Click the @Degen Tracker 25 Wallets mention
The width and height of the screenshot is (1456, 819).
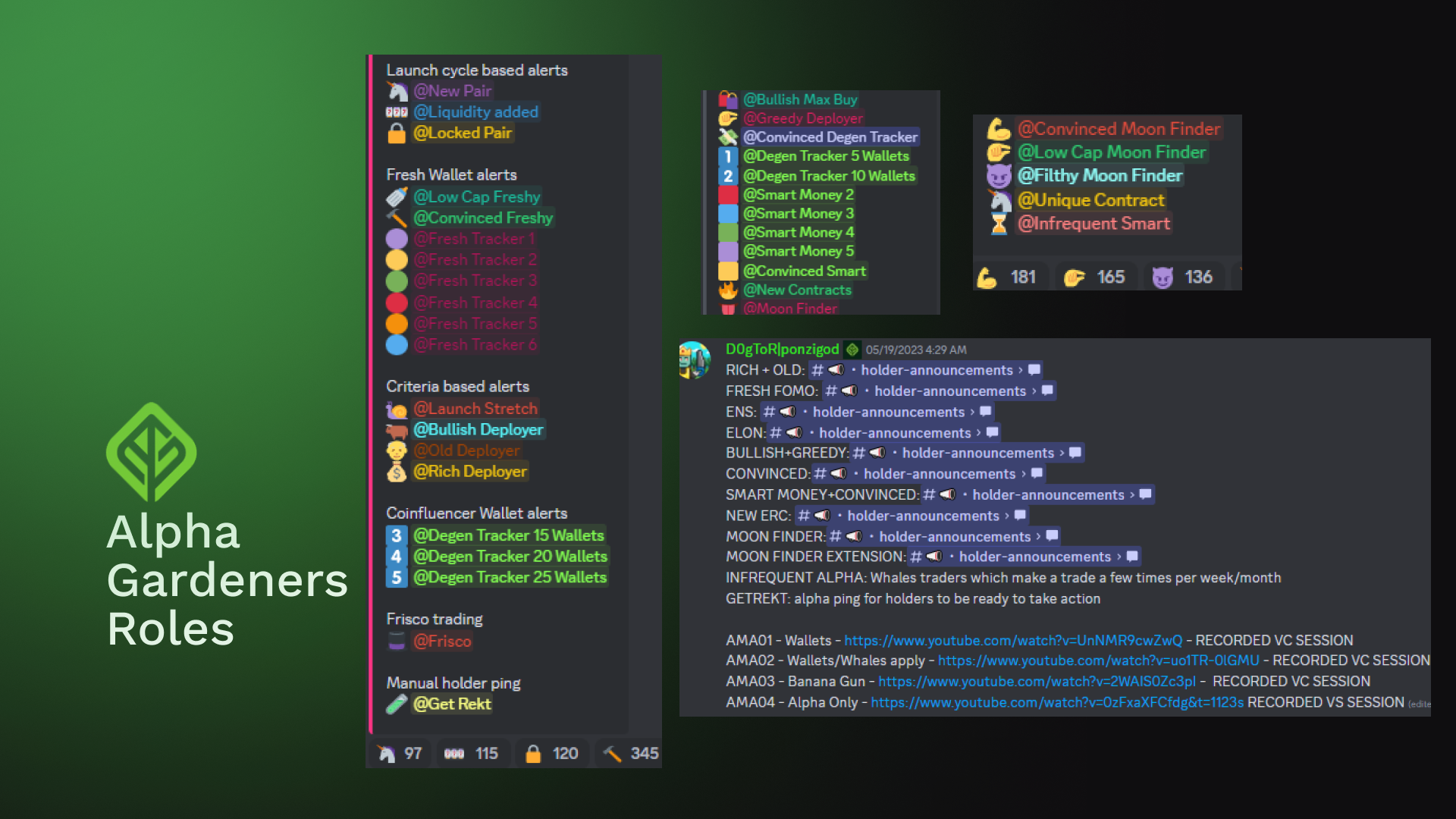click(510, 577)
